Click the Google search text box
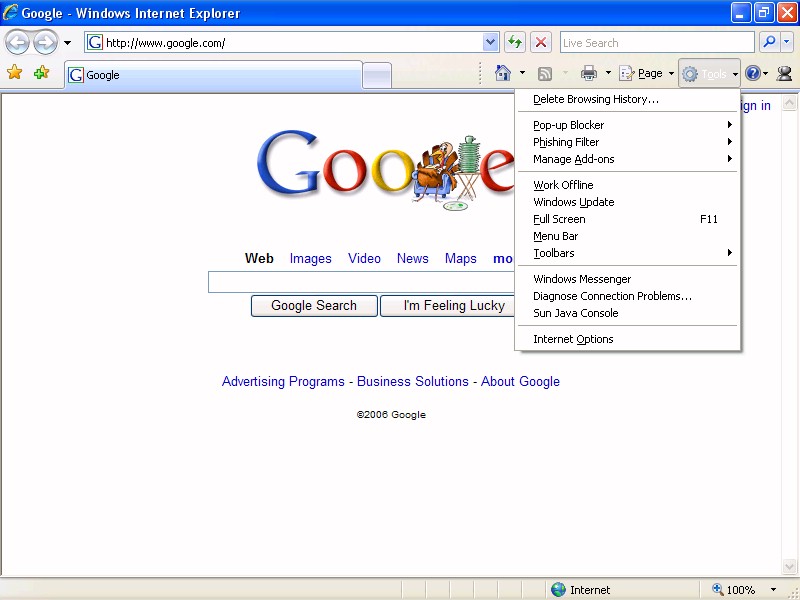 click(x=362, y=282)
